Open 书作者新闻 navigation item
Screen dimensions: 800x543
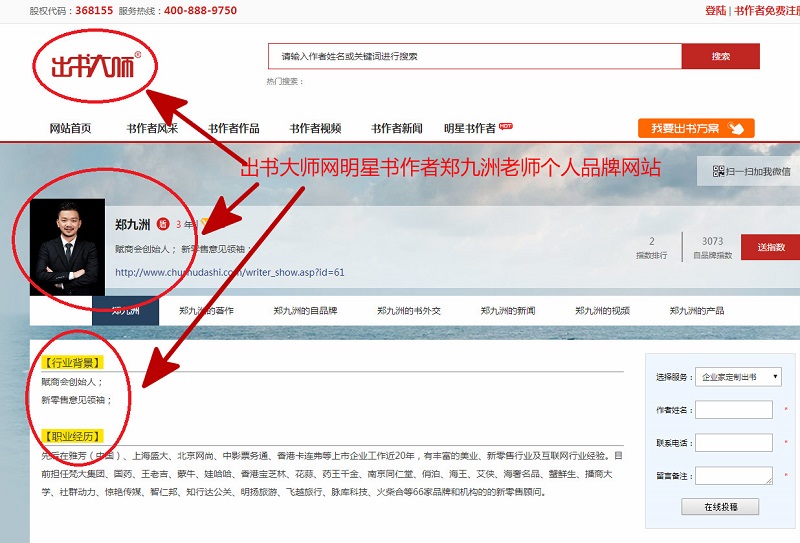tap(396, 128)
